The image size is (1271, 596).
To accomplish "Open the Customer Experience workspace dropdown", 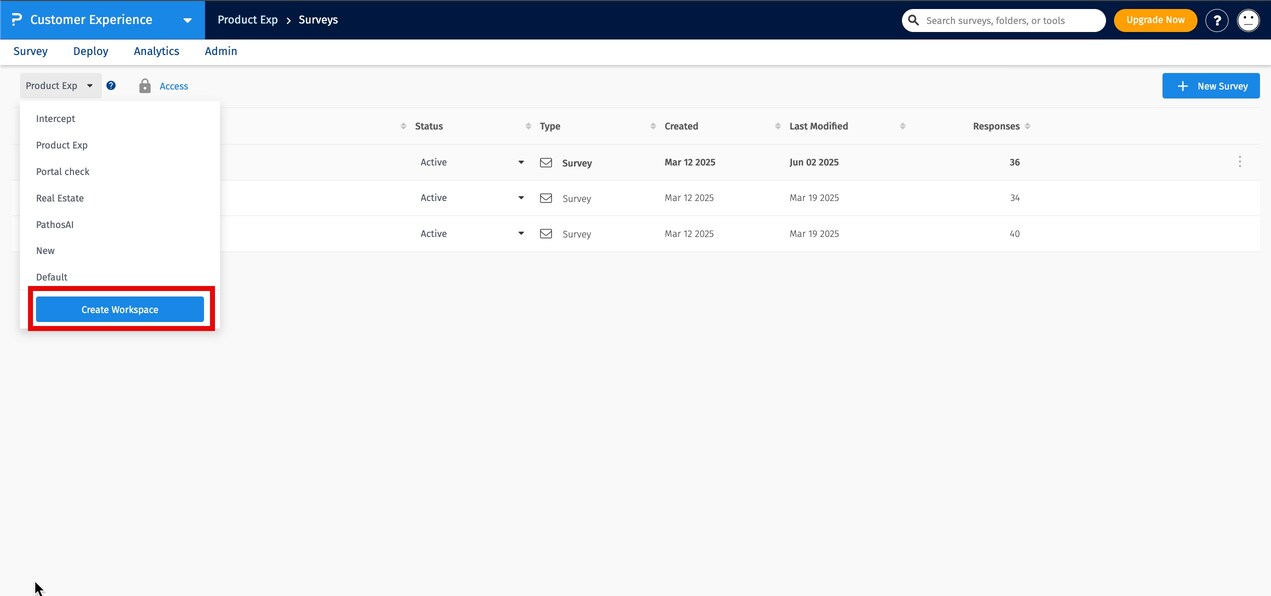I will [x=186, y=19].
